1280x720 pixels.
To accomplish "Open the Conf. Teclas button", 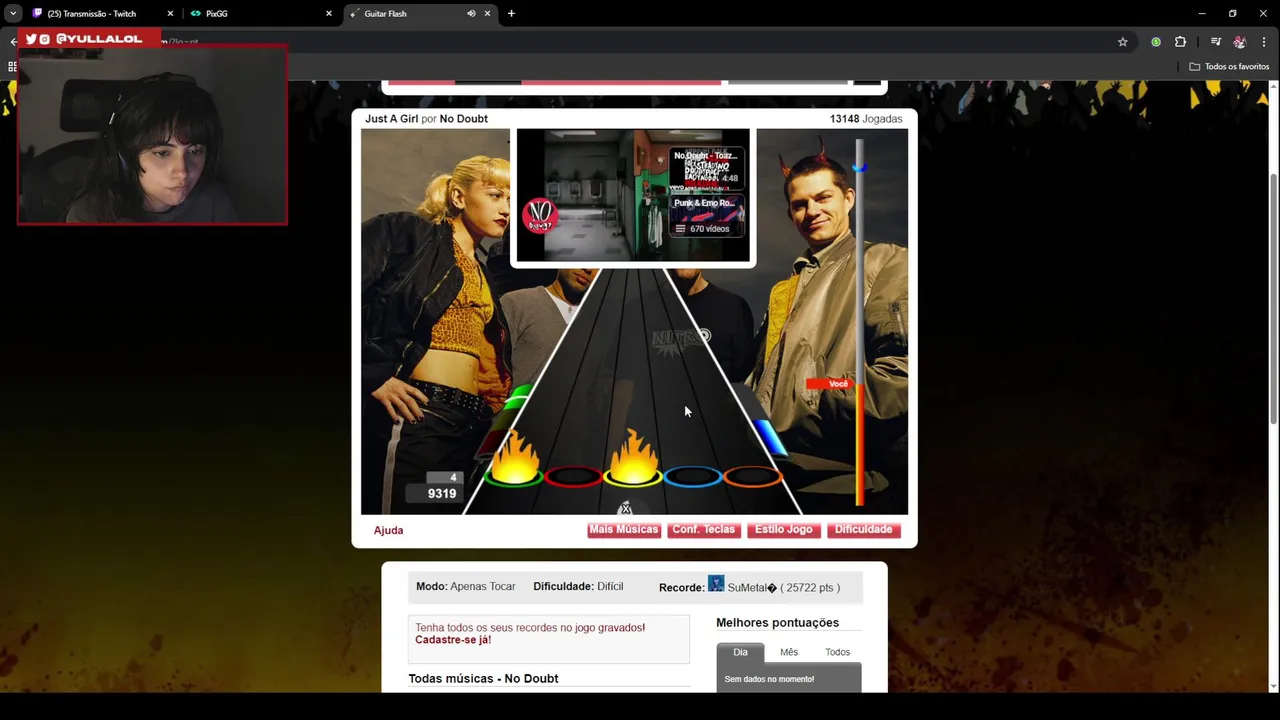I will (x=703, y=530).
